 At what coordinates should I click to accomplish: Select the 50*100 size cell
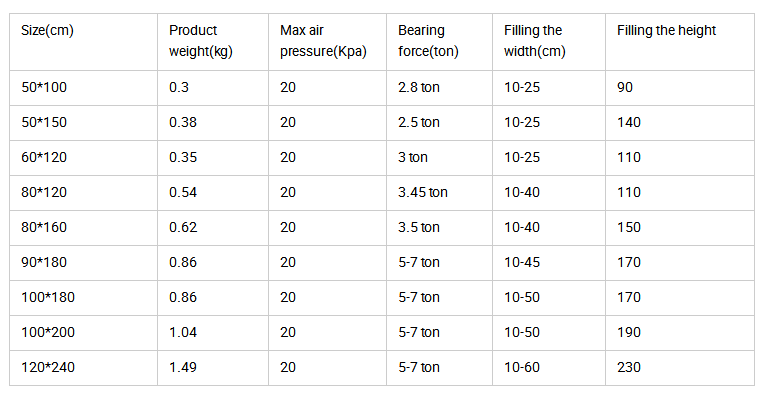tap(44, 88)
